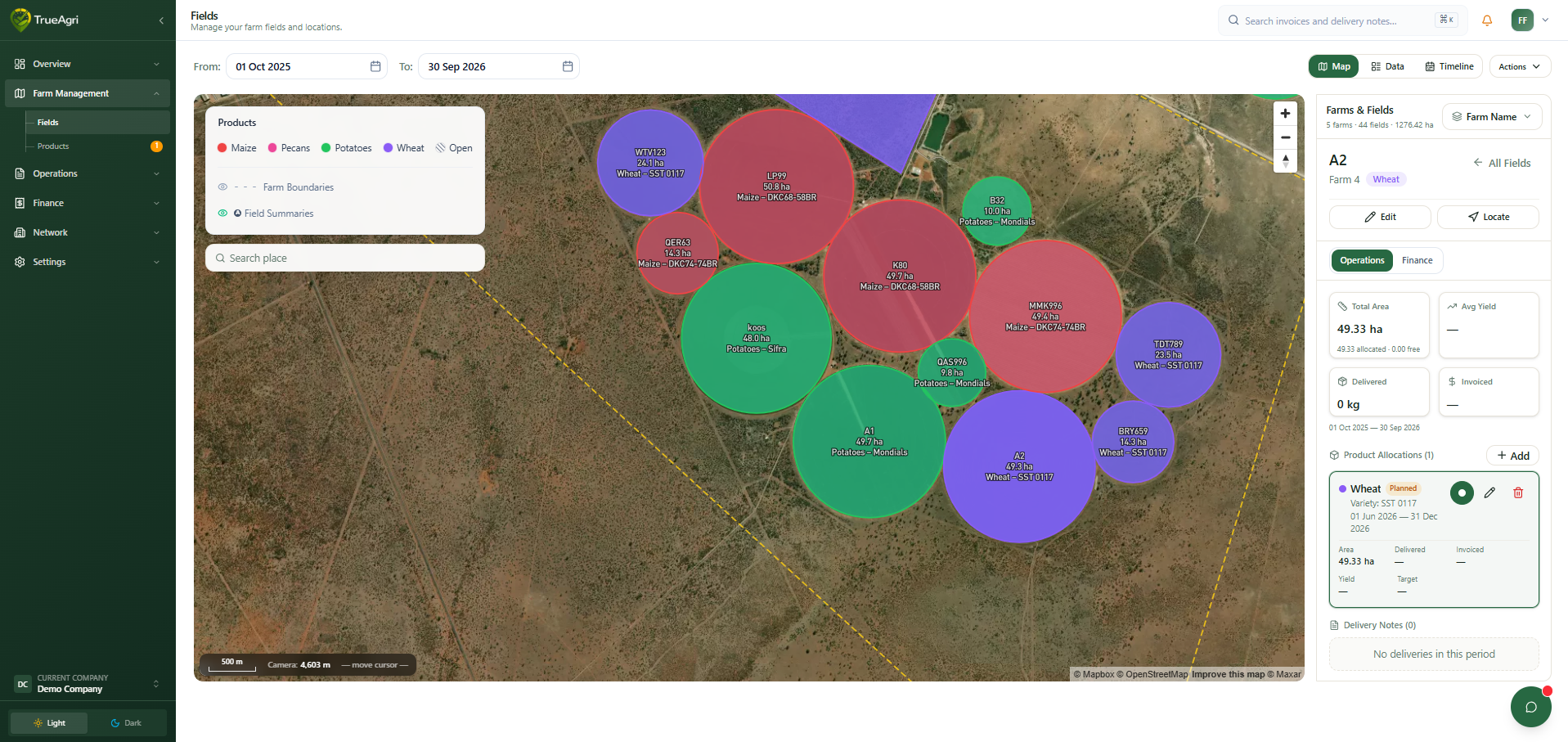Click the LP99 red maize field circle

(x=776, y=187)
